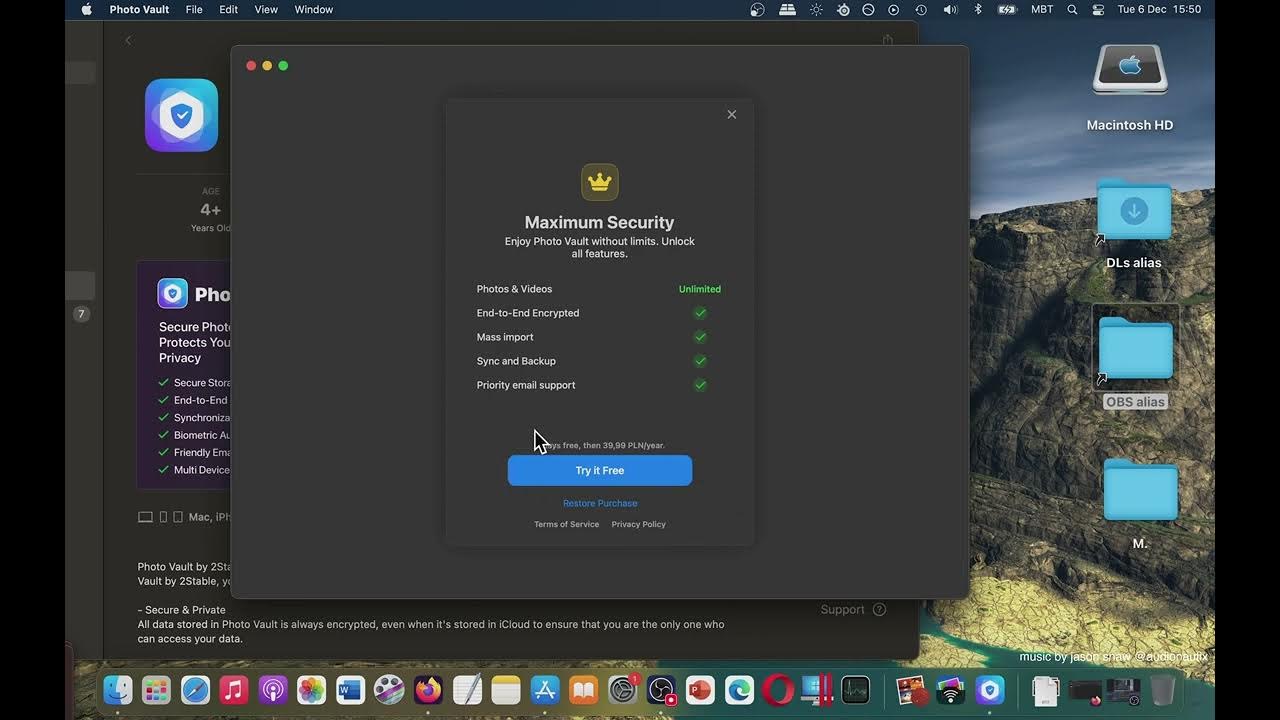Click the battery status icon in menu bar
Viewport: 1280px width, 720px height.
click(1008, 9)
